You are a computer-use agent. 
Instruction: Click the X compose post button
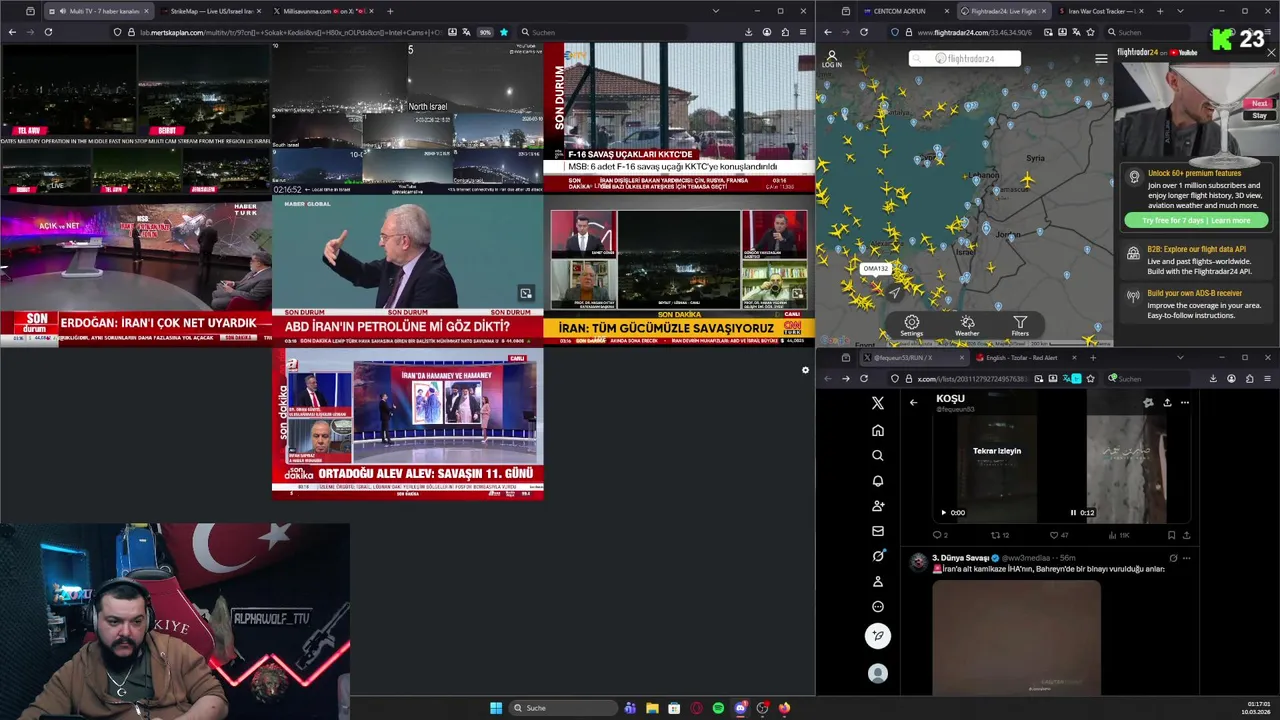pos(878,635)
